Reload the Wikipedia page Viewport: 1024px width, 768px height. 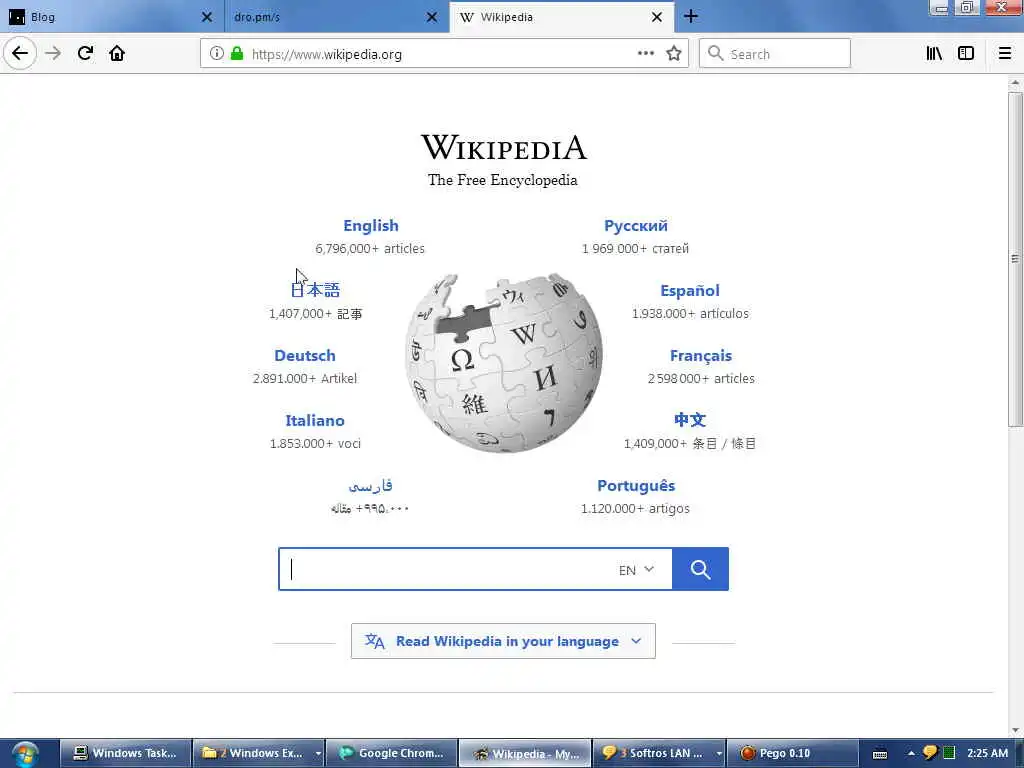click(86, 54)
